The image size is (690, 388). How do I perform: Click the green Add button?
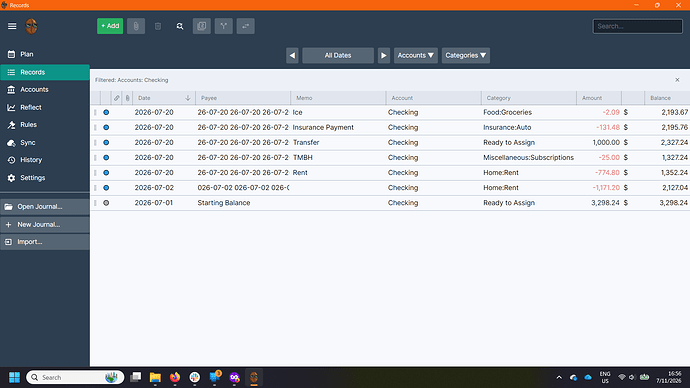tap(110, 26)
